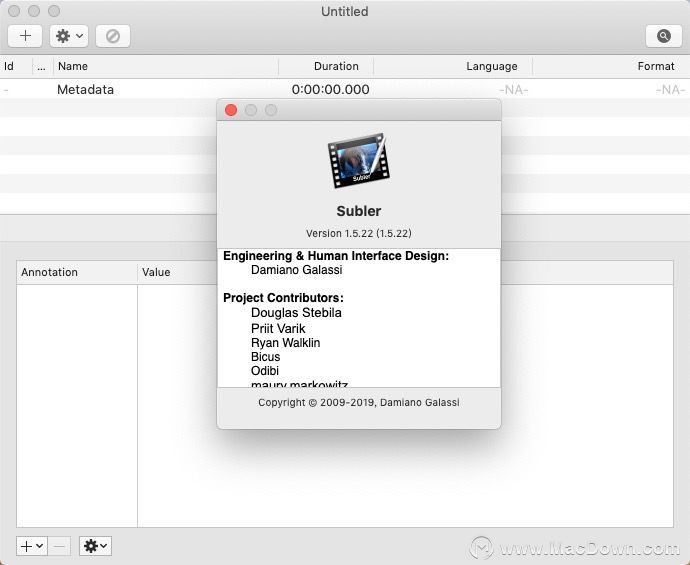
Task: Open the add metadata plus dropdown
Action: [32, 546]
